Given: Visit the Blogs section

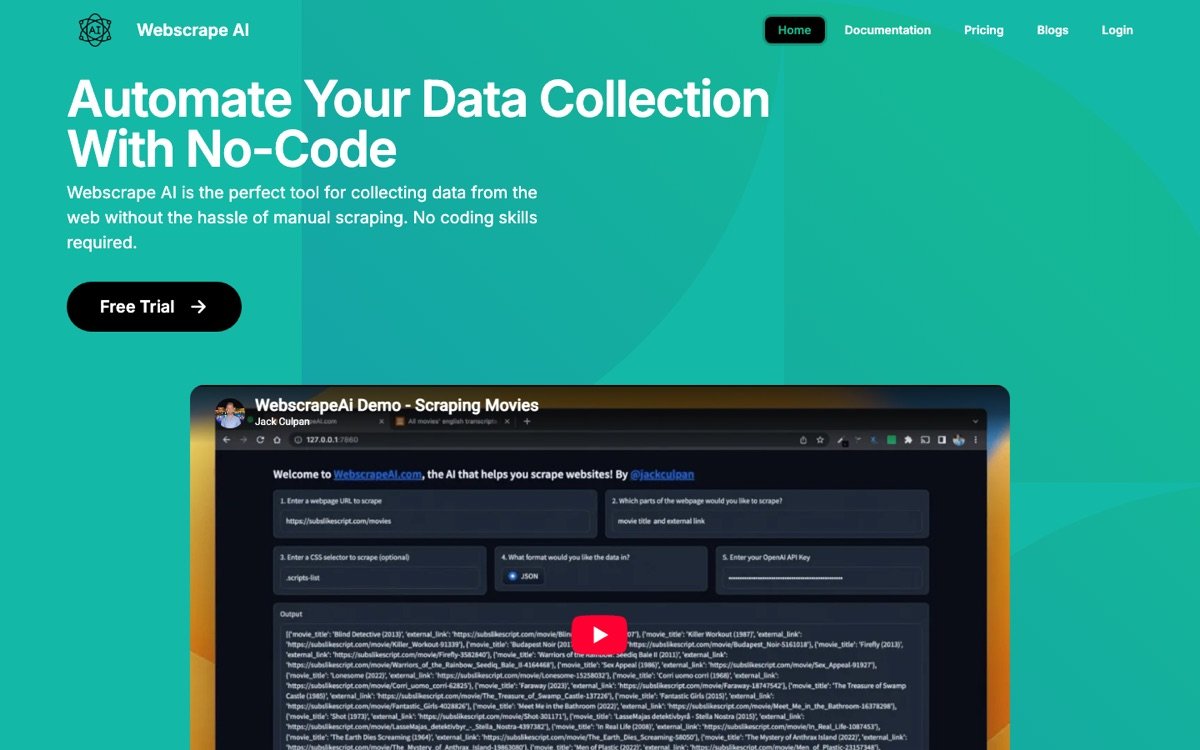Looking at the screenshot, I should coord(1052,30).
